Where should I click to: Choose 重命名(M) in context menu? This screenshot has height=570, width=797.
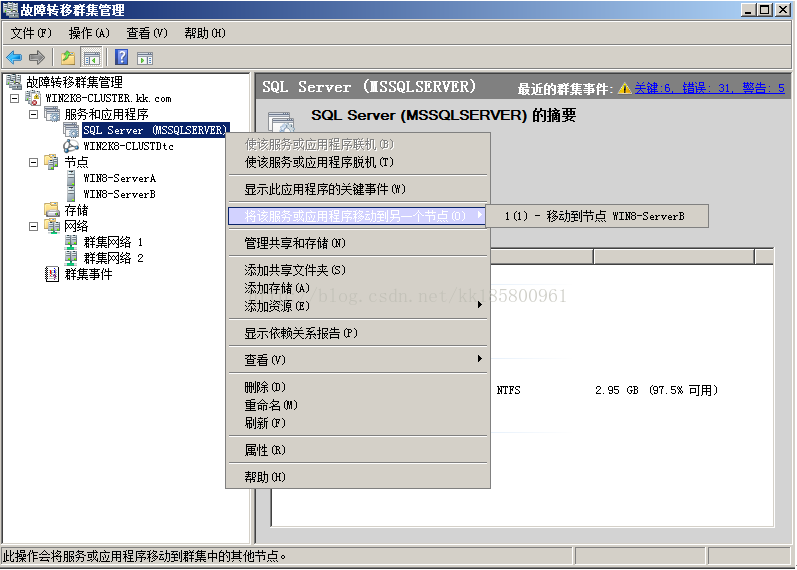(x=358, y=405)
